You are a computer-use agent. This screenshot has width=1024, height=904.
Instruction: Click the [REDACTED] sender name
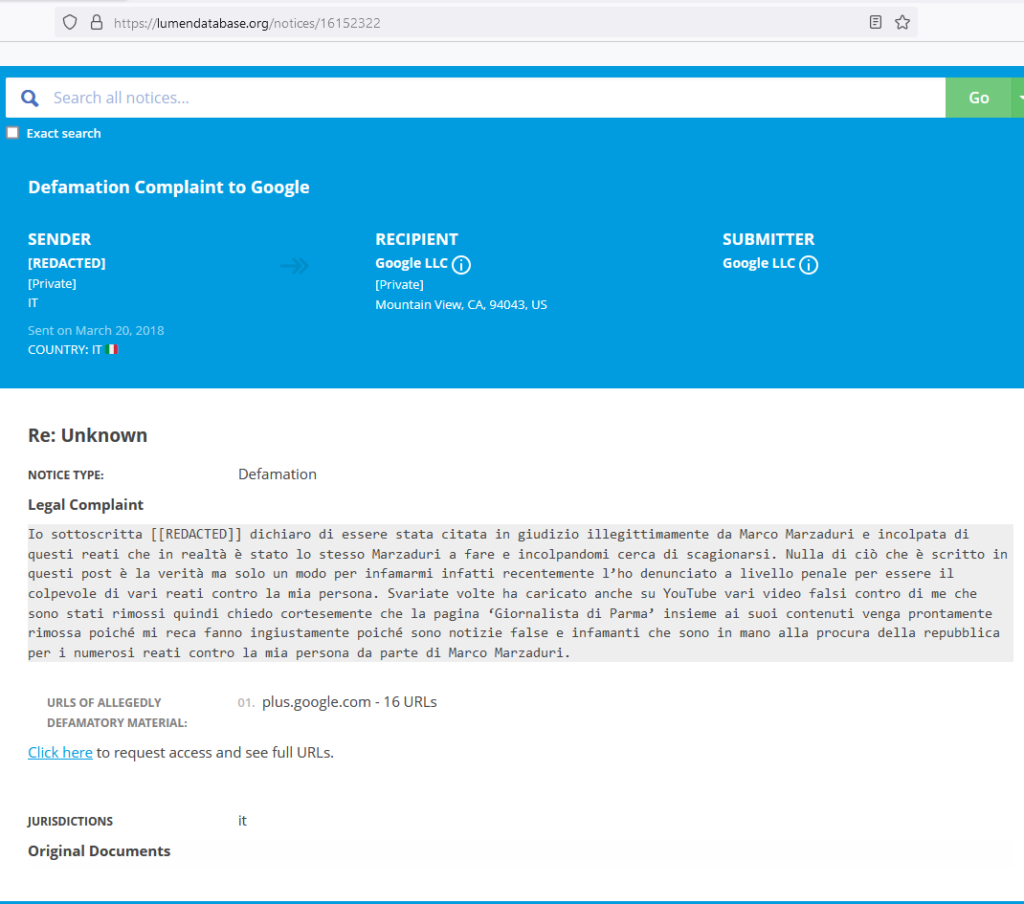pyautogui.click(x=67, y=263)
